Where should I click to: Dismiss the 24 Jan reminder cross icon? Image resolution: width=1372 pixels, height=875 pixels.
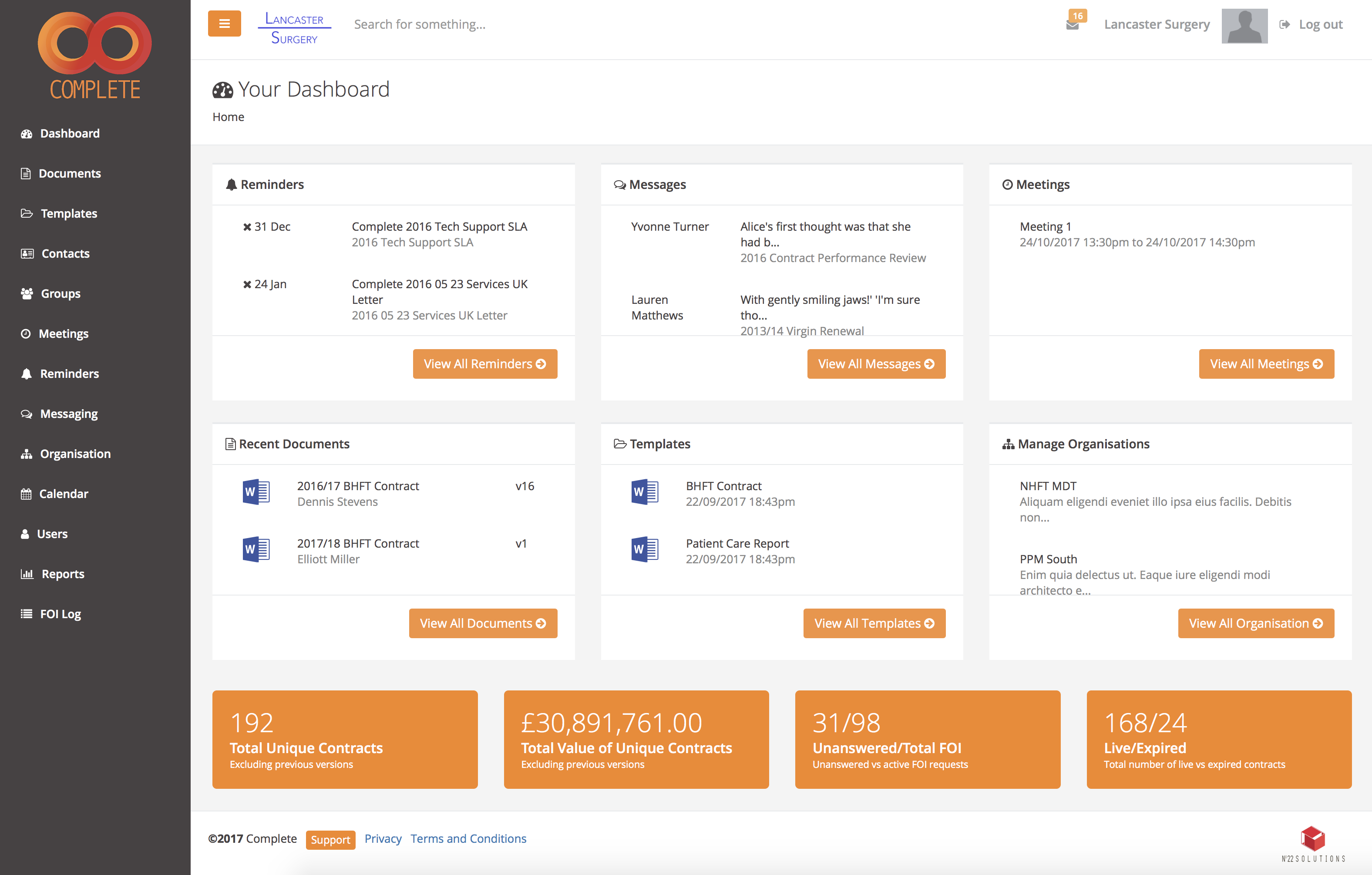tap(247, 284)
